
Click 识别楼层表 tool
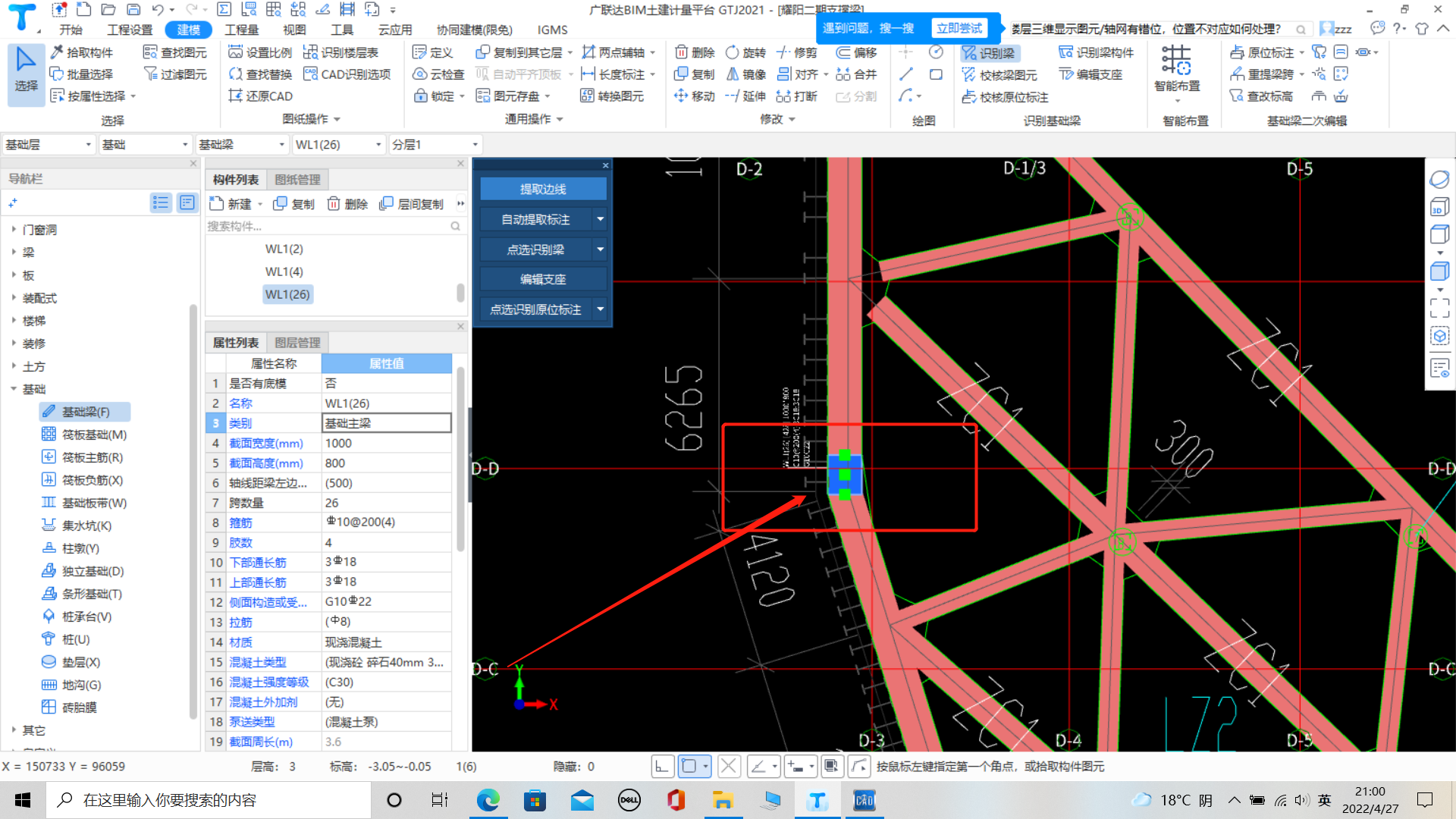pos(340,52)
